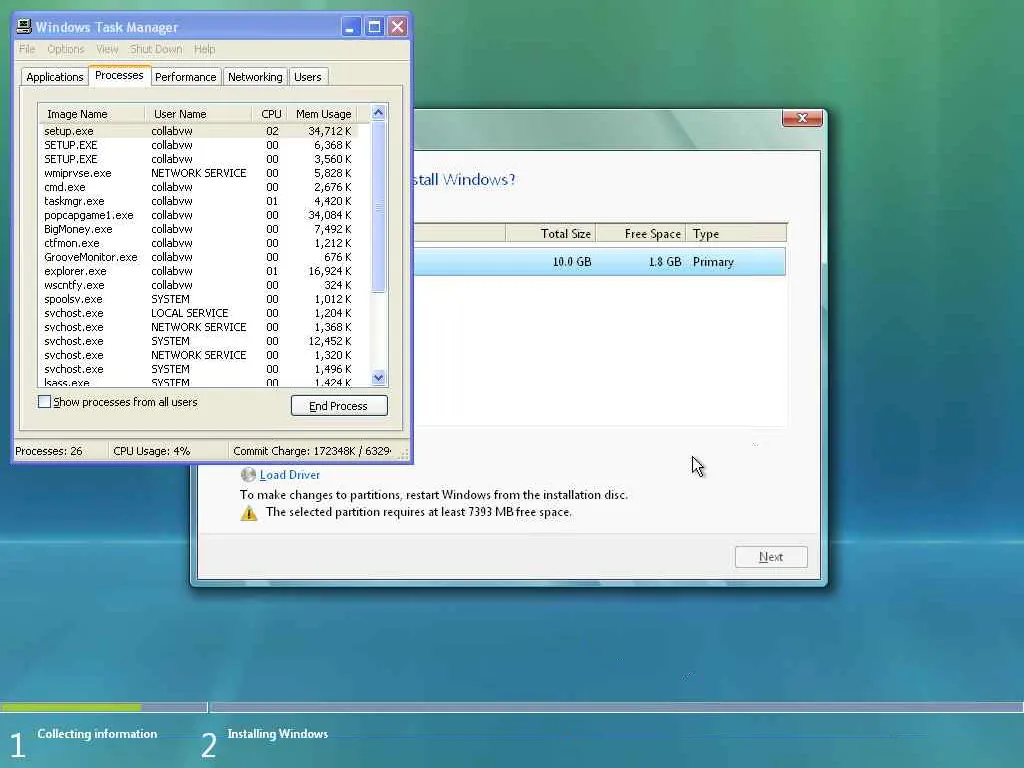Screen dimensions: 1024x768
Task: Close the Install Windows dialog
Action: (802, 118)
